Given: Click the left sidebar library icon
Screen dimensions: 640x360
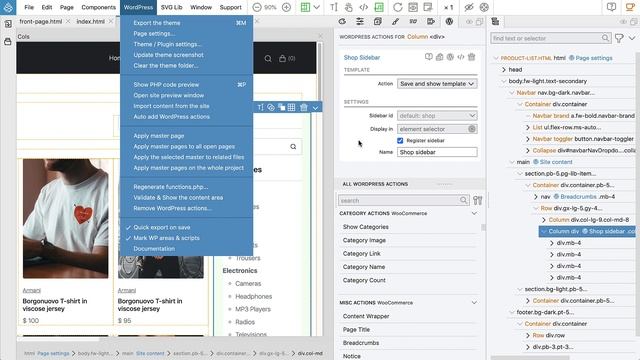Looking at the screenshot, I should click(8, 42).
